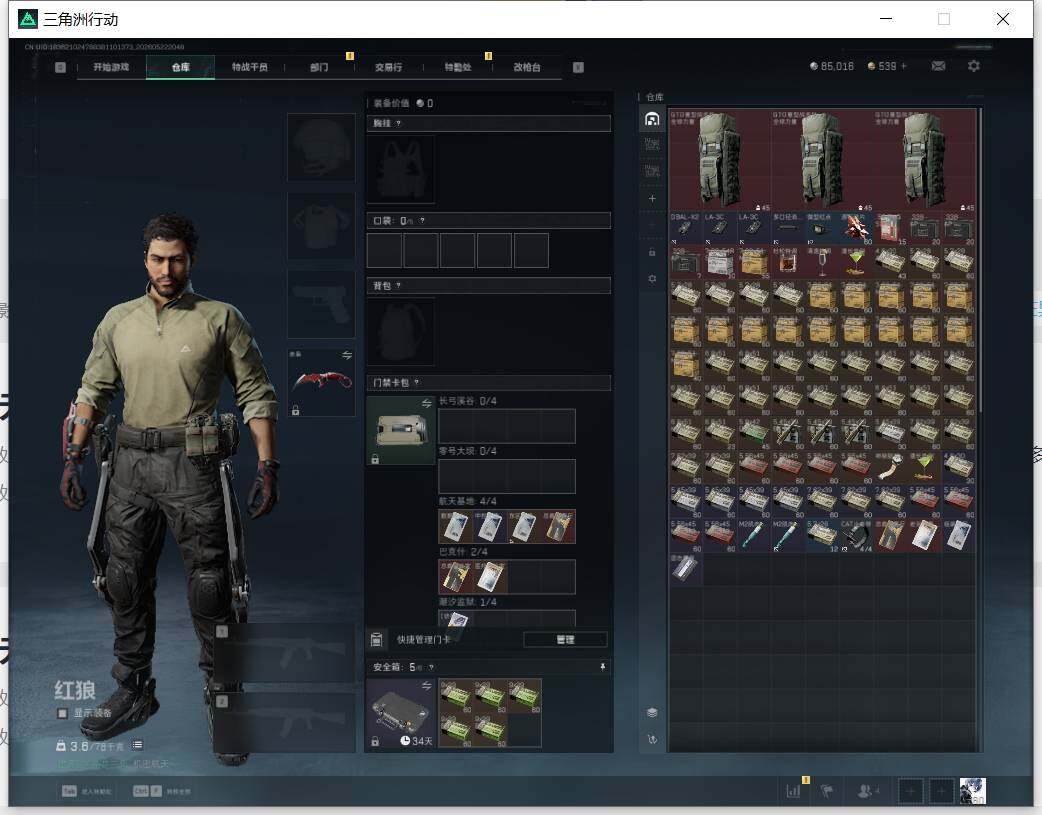
Task: Open the 特勤处 tab
Action: [x=458, y=67]
